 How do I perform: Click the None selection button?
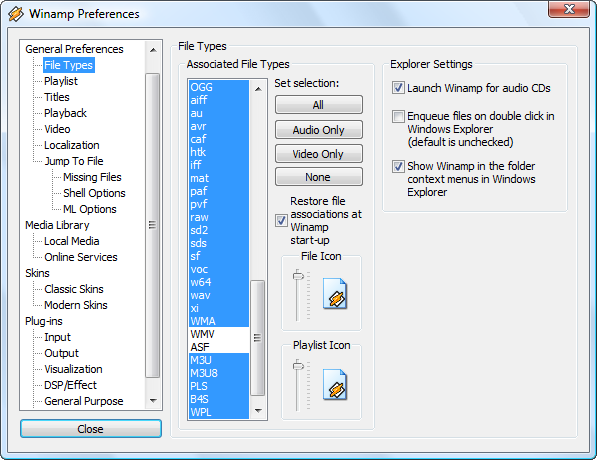[319, 177]
